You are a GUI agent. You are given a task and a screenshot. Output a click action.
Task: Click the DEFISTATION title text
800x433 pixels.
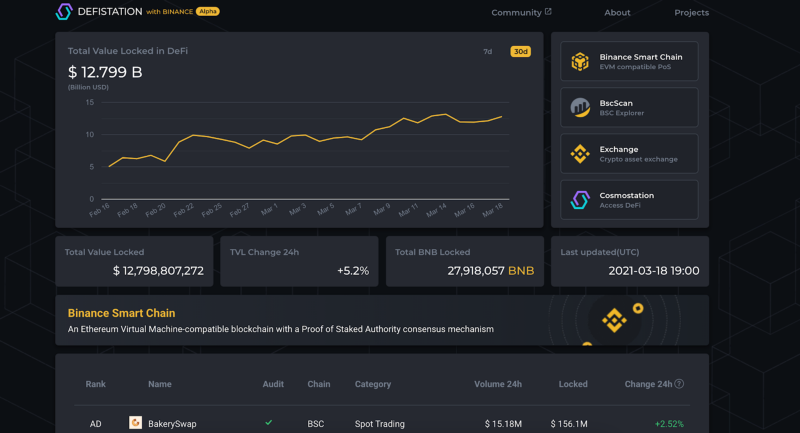tap(110, 11)
